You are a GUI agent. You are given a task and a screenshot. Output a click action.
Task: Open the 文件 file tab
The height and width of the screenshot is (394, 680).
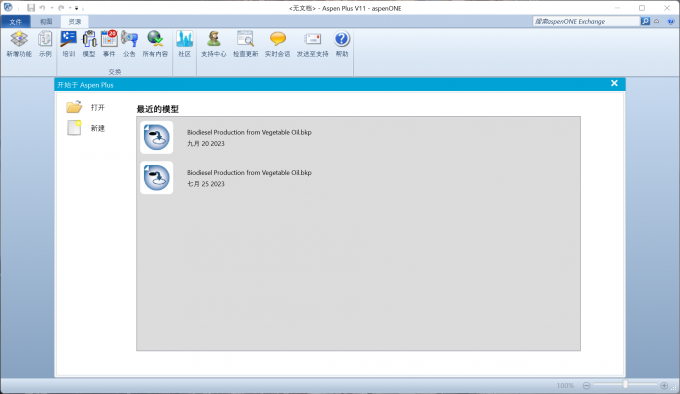click(x=16, y=21)
